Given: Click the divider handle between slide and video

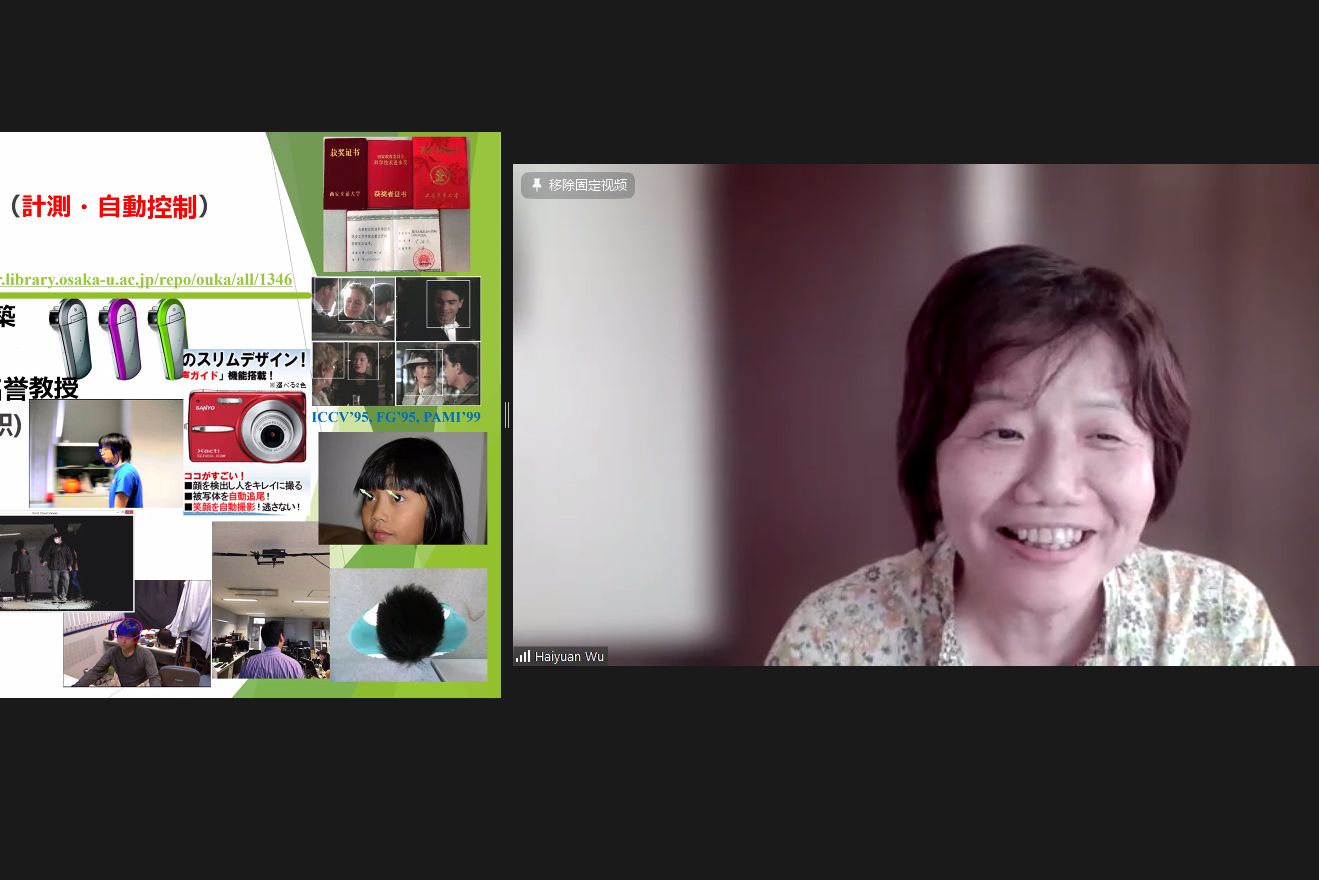Looking at the screenshot, I should 507,415.
